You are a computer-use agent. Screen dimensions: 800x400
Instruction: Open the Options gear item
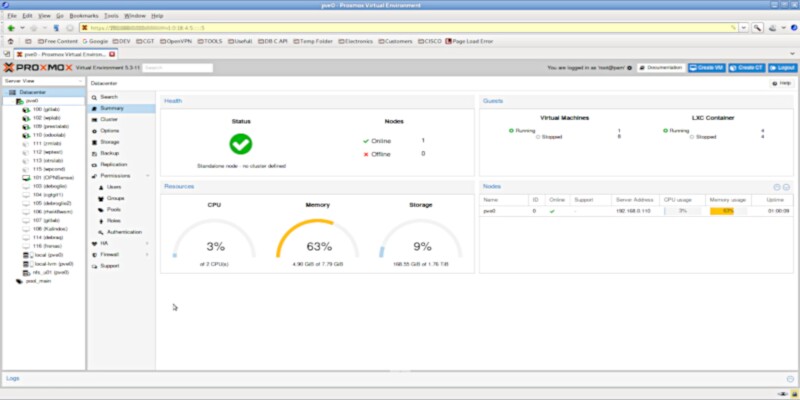pyautogui.click(x=94, y=131)
